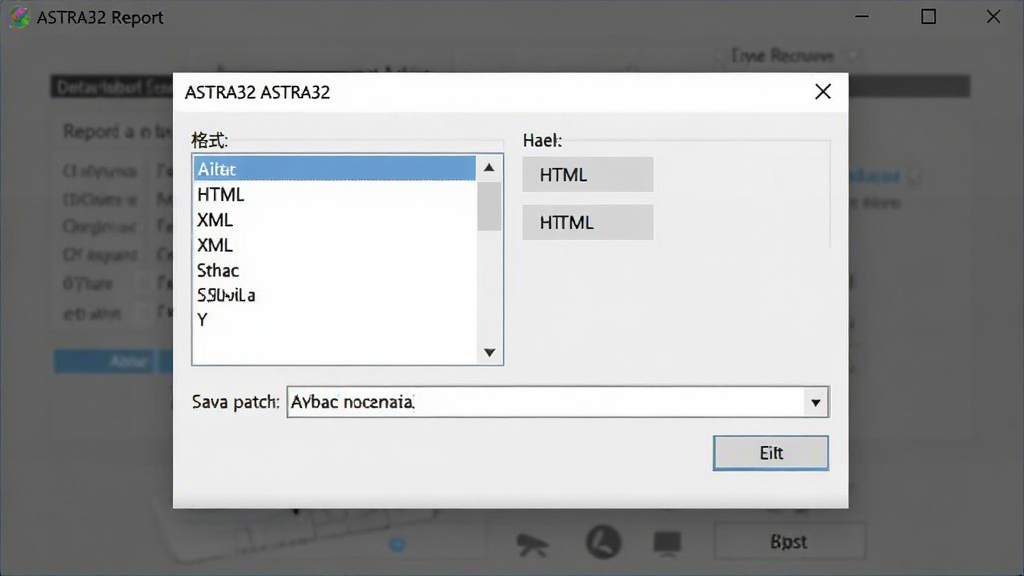This screenshot has height=576, width=1024.
Task: Click the telescope-like icon in background window
Action: click(532, 545)
